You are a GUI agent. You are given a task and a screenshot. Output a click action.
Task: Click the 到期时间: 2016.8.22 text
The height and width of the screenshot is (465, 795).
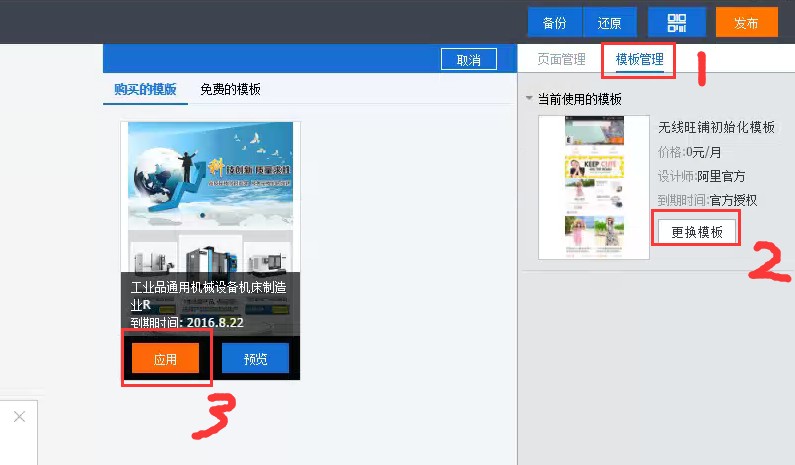187,323
